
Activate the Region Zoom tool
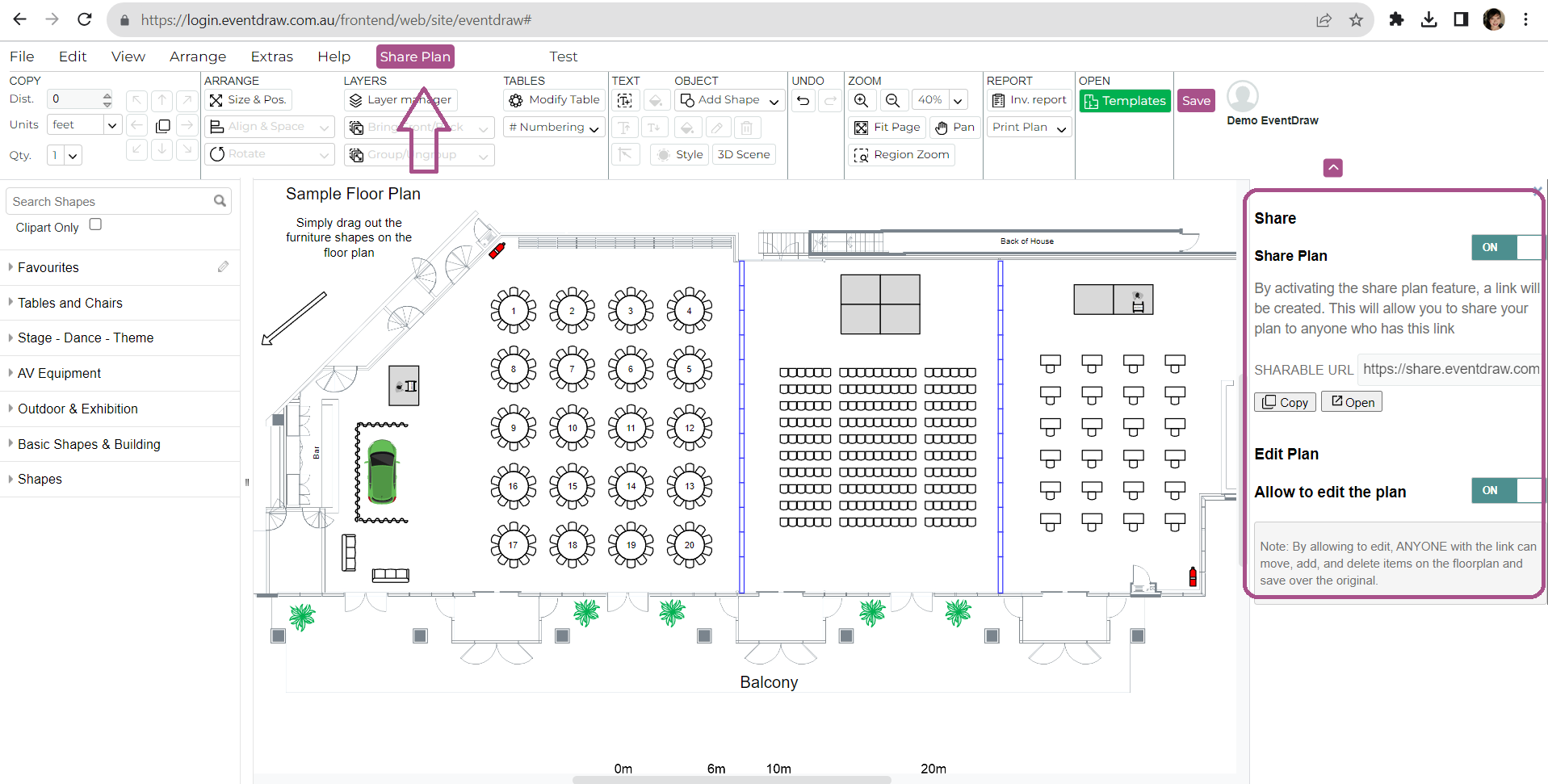tap(901, 154)
